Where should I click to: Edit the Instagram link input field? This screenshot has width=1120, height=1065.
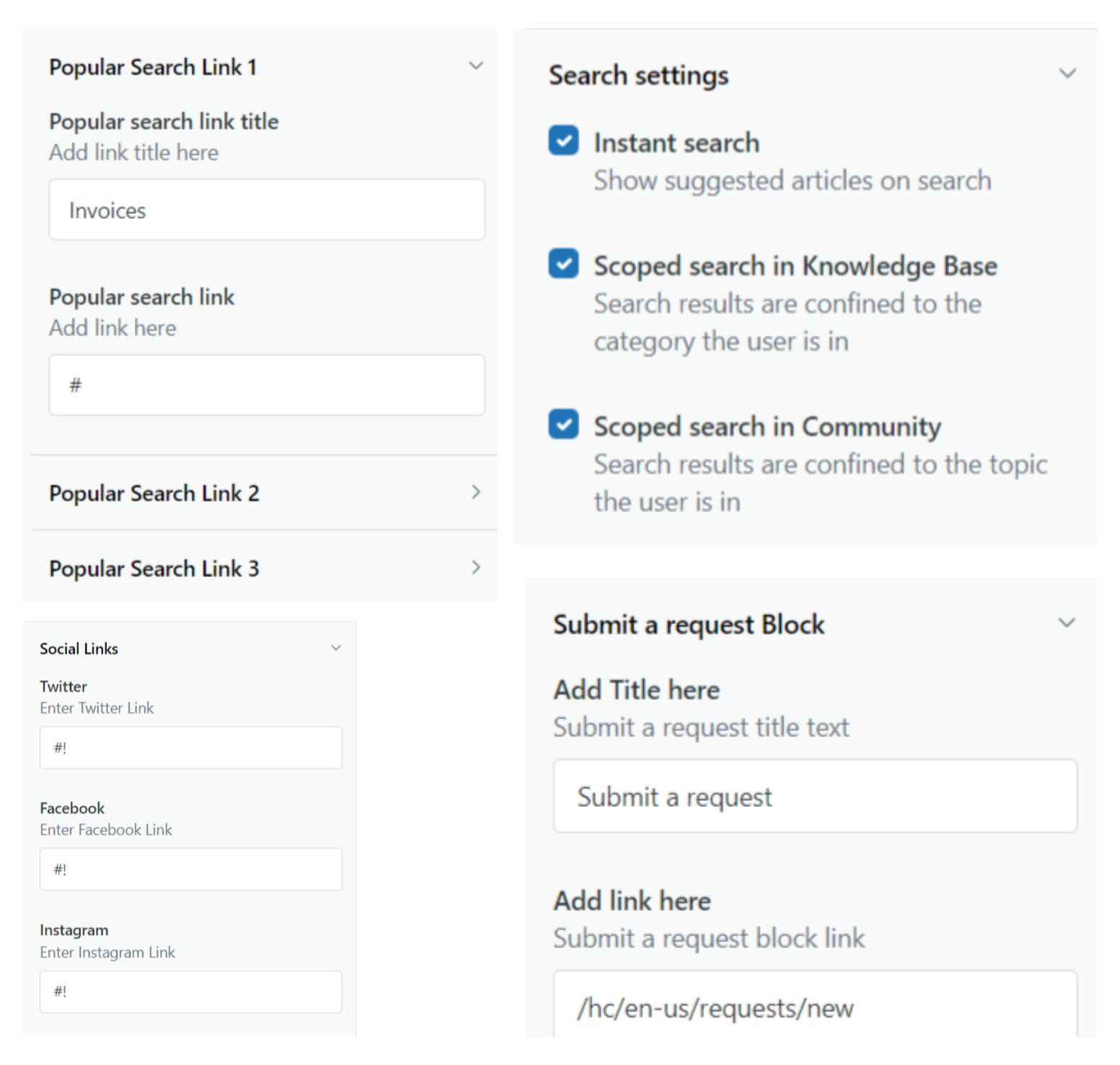191,992
